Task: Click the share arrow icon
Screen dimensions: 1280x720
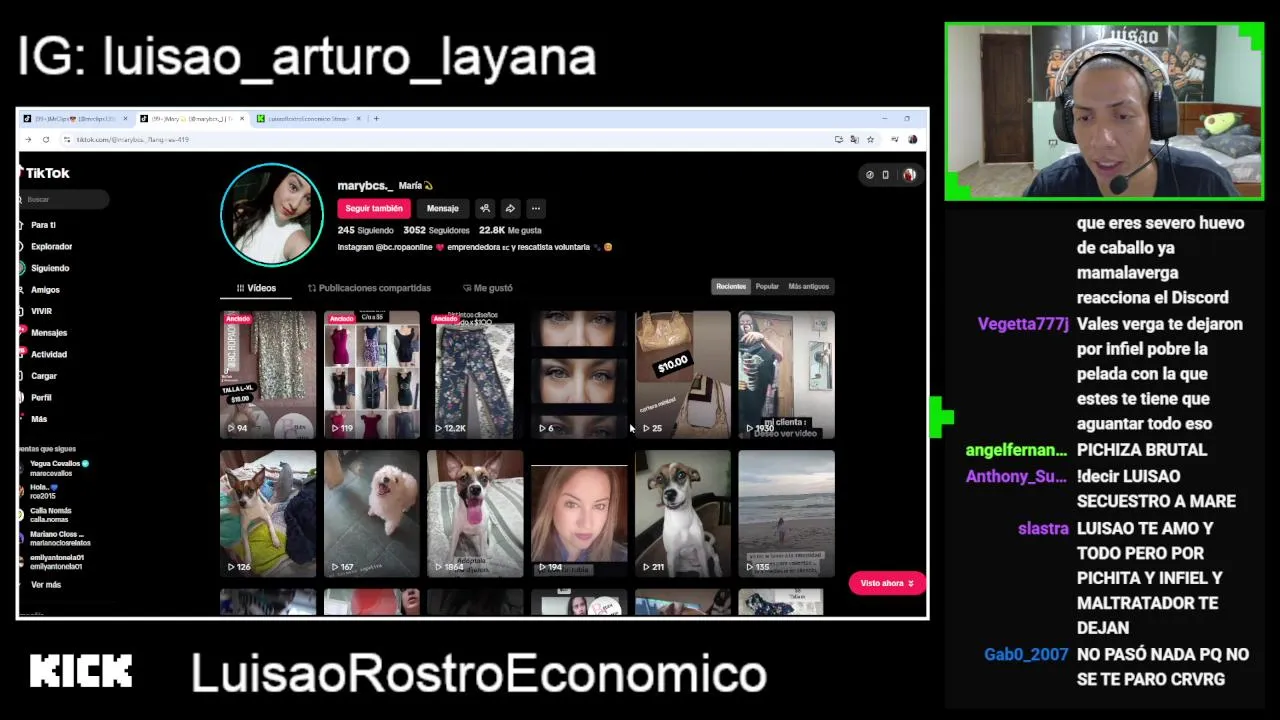Action: tap(510, 208)
